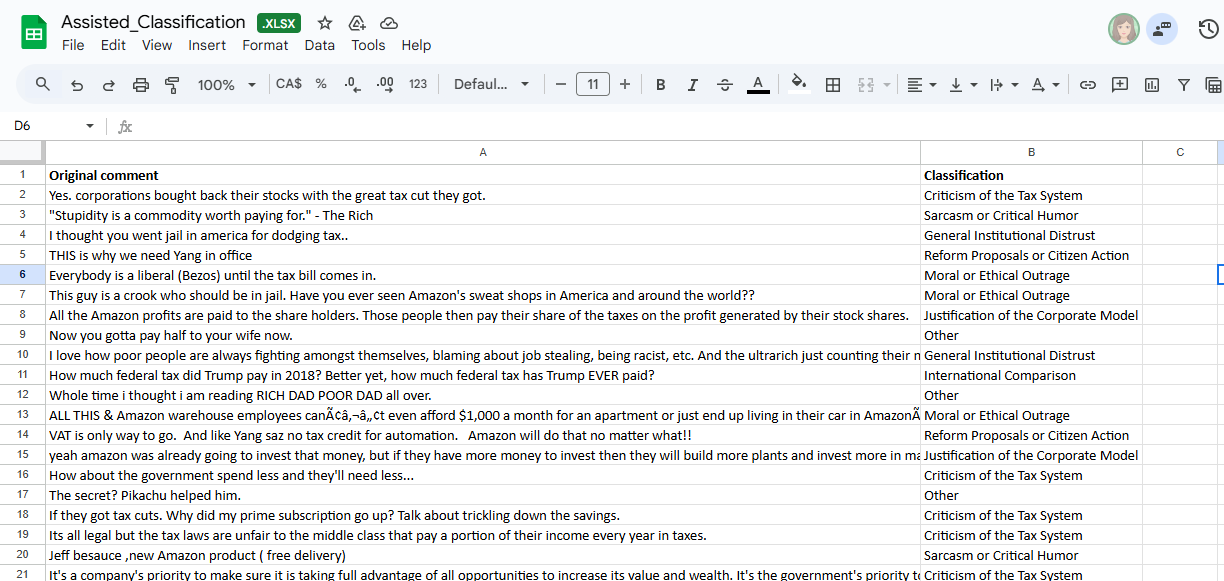This screenshot has width=1224, height=581.
Task: Open the borders tool
Action: point(832,85)
